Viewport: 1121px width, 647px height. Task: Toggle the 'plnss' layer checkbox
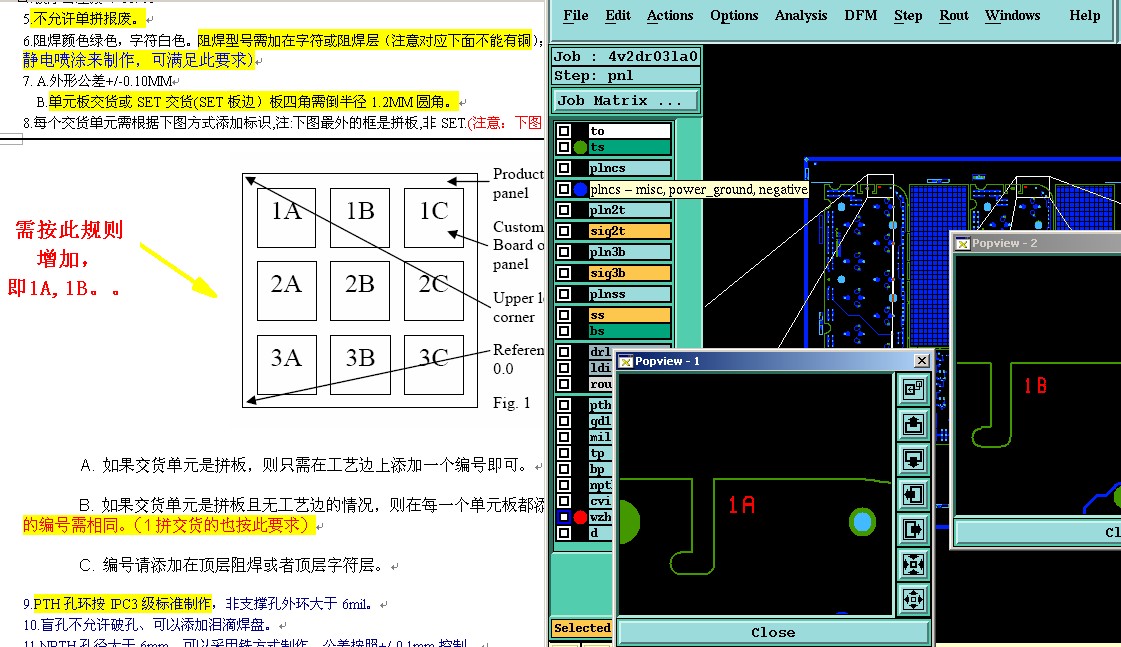click(x=564, y=294)
